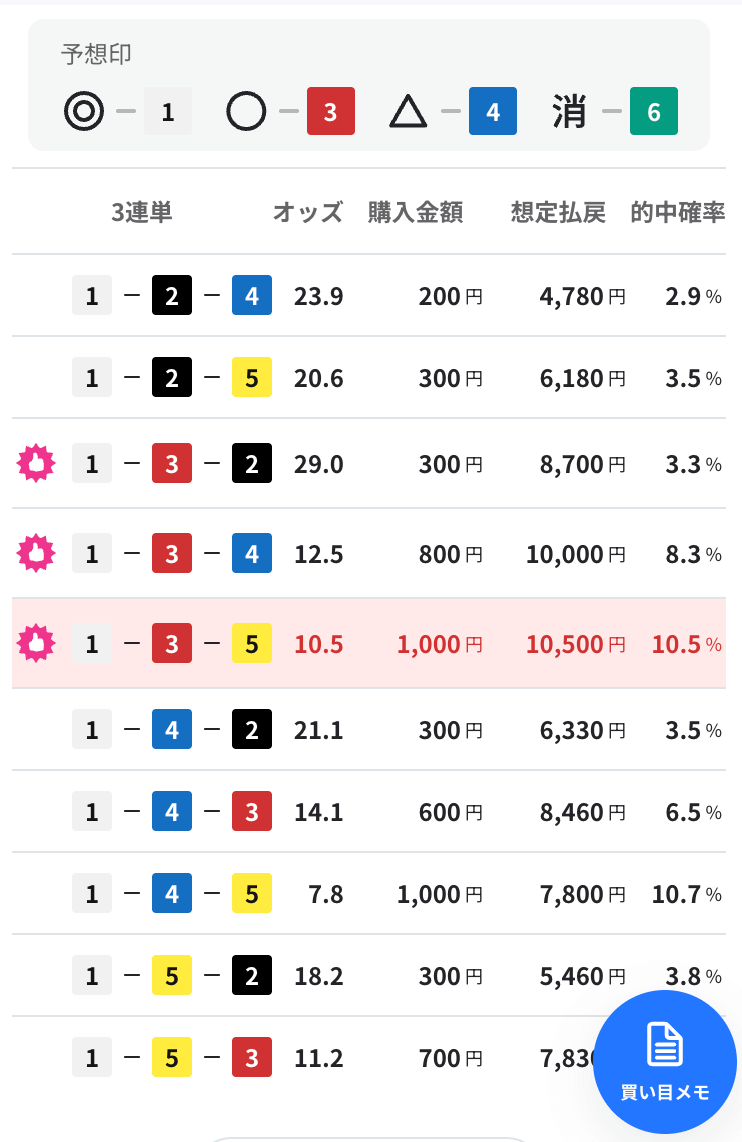Click the 的中確率 column header
742x1142 pixels.
click(x=678, y=212)
